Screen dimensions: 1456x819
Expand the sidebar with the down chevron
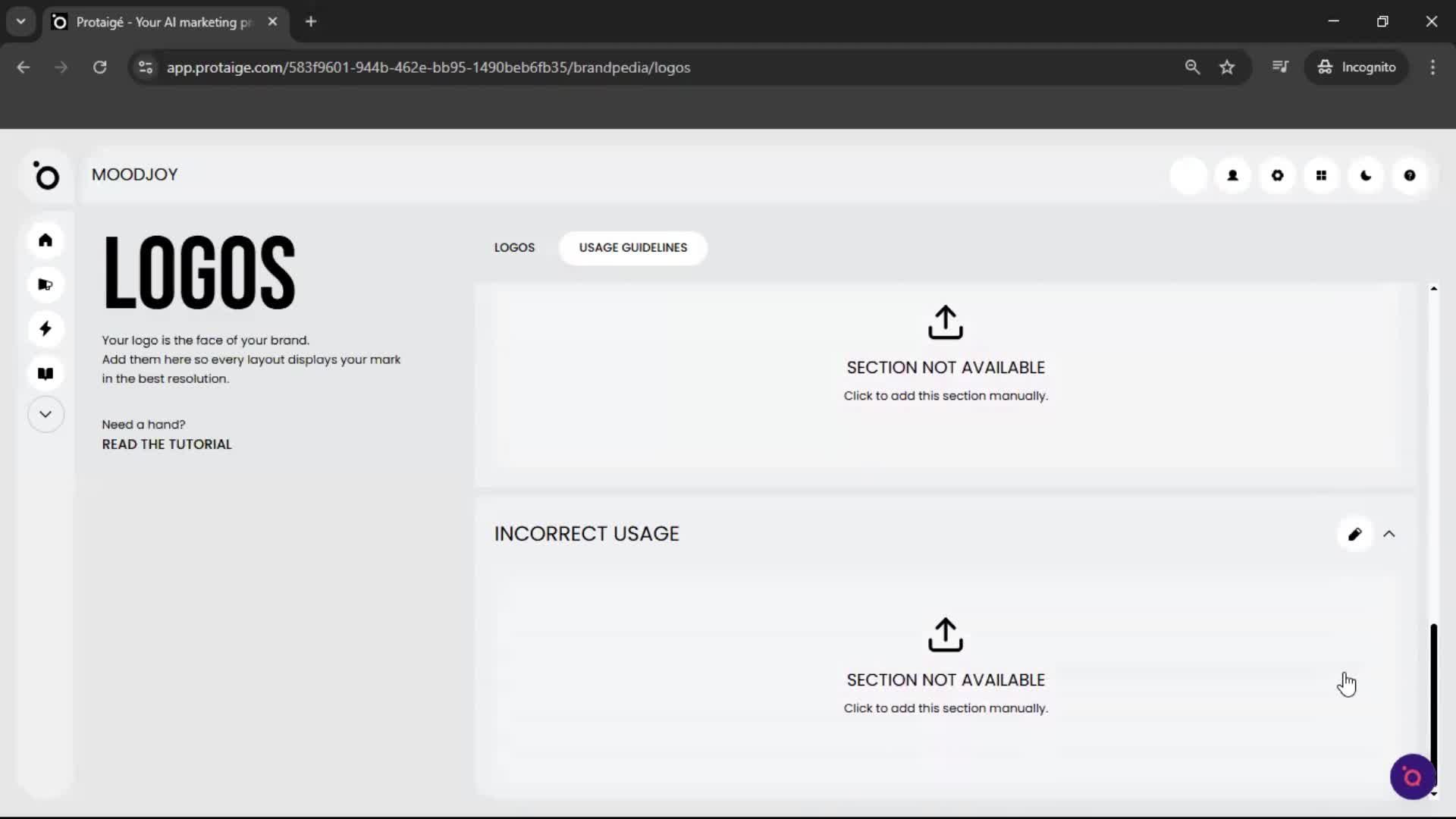click(45, 414)
